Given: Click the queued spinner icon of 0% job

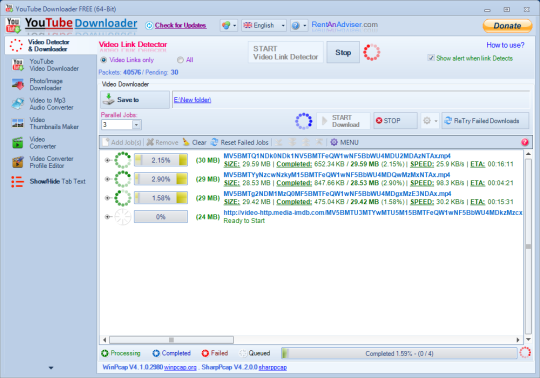Looking at the screenshot, I should 123,217.
